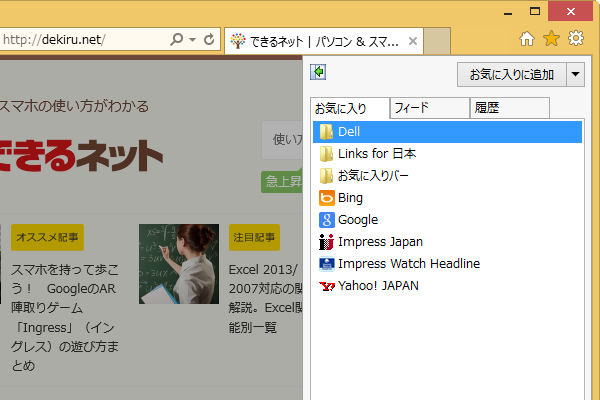Image resolution: width=600 pixels, height=400 pixels.
Task: Click the オススメ記事 yellow label
Action: [47, 237]
